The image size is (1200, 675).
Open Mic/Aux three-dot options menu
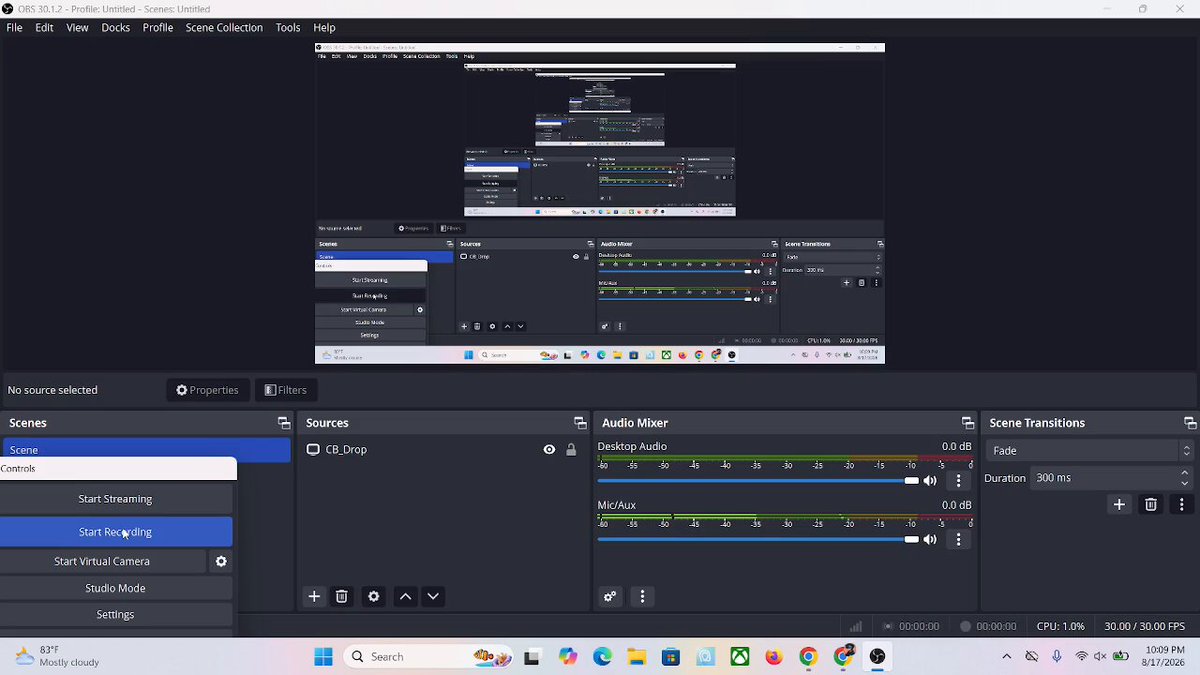click(x=958, y=539)
